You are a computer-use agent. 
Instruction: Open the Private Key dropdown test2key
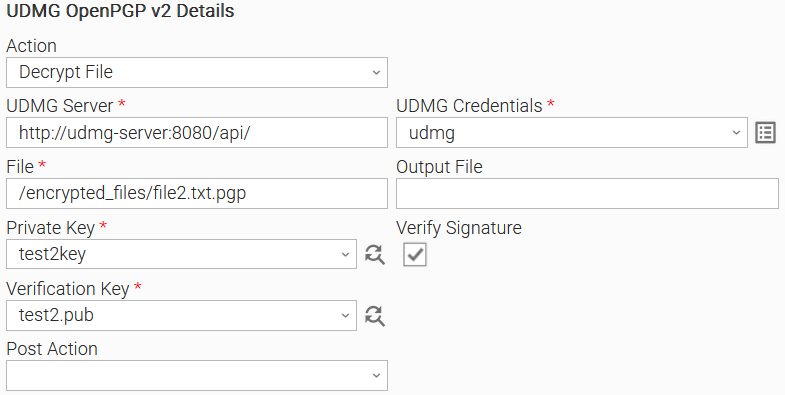pos(181,254)
